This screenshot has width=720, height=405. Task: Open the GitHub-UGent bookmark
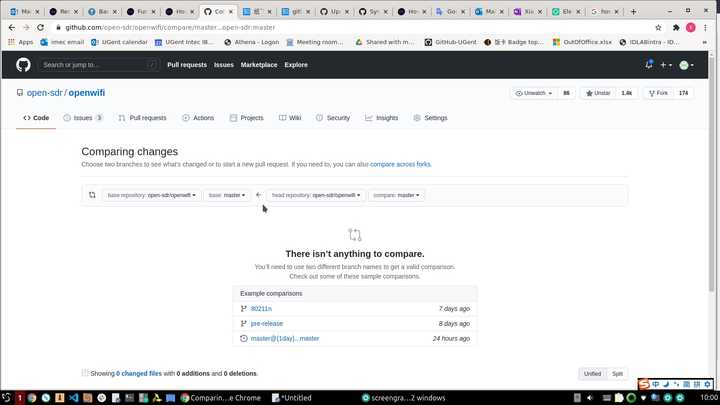[450, 42]
